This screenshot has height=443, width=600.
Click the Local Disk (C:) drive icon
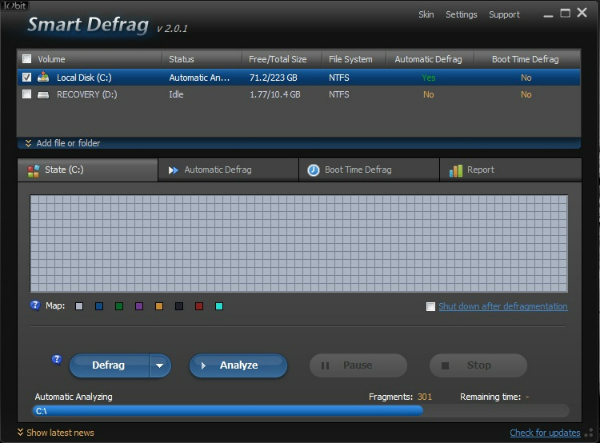click(x=43, y=76)
